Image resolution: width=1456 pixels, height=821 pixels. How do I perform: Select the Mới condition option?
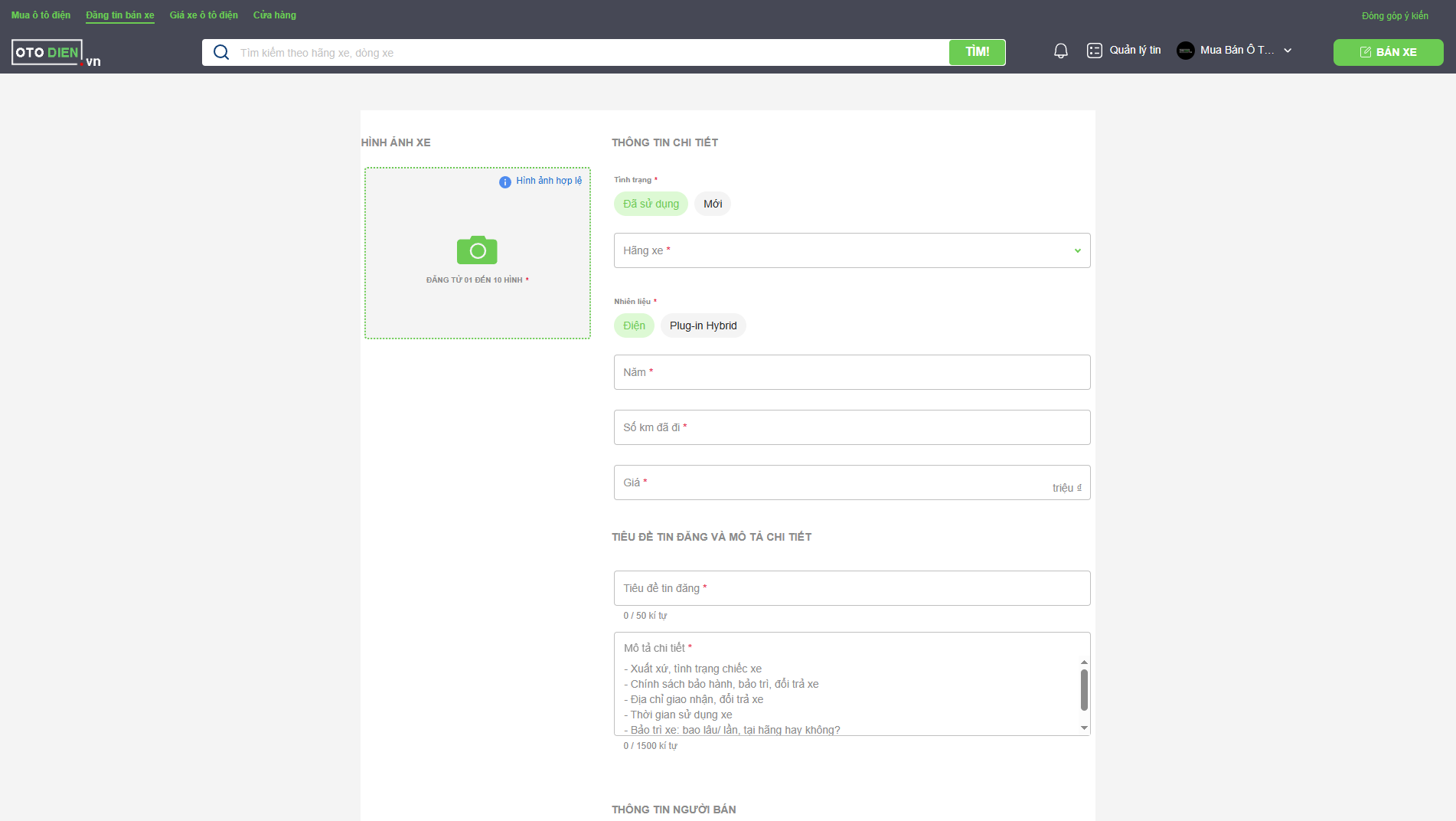(713, 204)
